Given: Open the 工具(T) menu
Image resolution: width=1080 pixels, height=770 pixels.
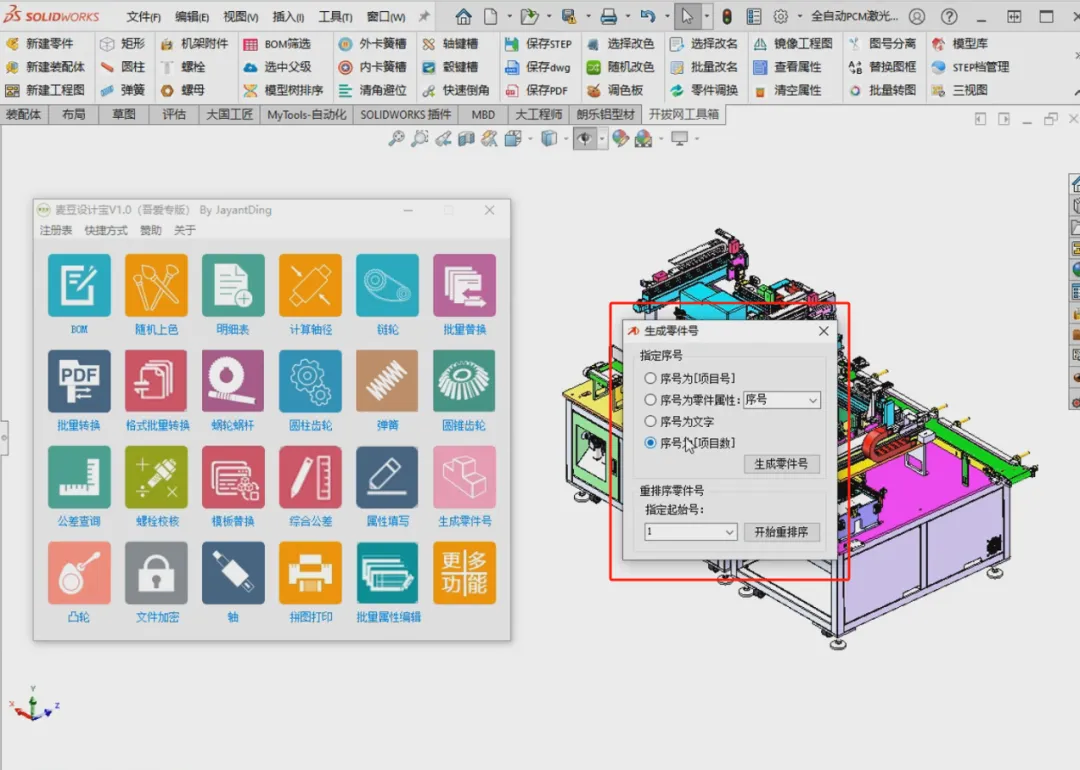Looking at the screenshot, I should [335, 16].
